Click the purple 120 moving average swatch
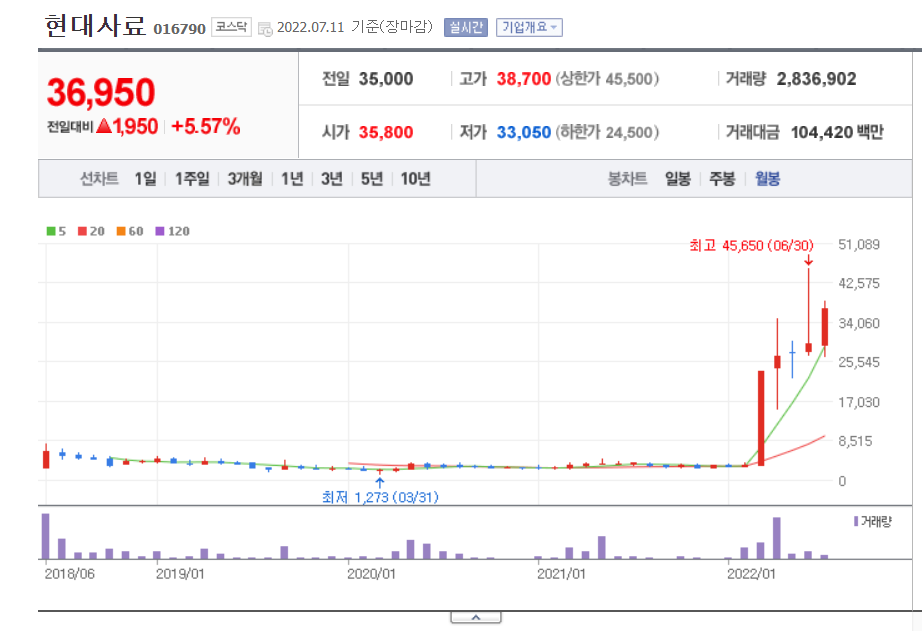This screenshot has height=631, width=922. coord(160,231)
